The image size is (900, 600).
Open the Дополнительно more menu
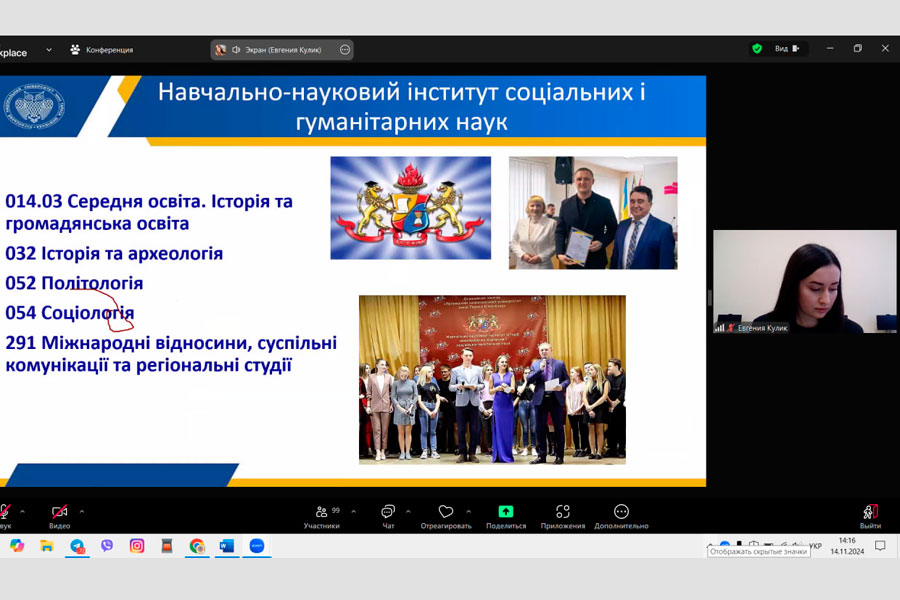click(x=621, y=516)
